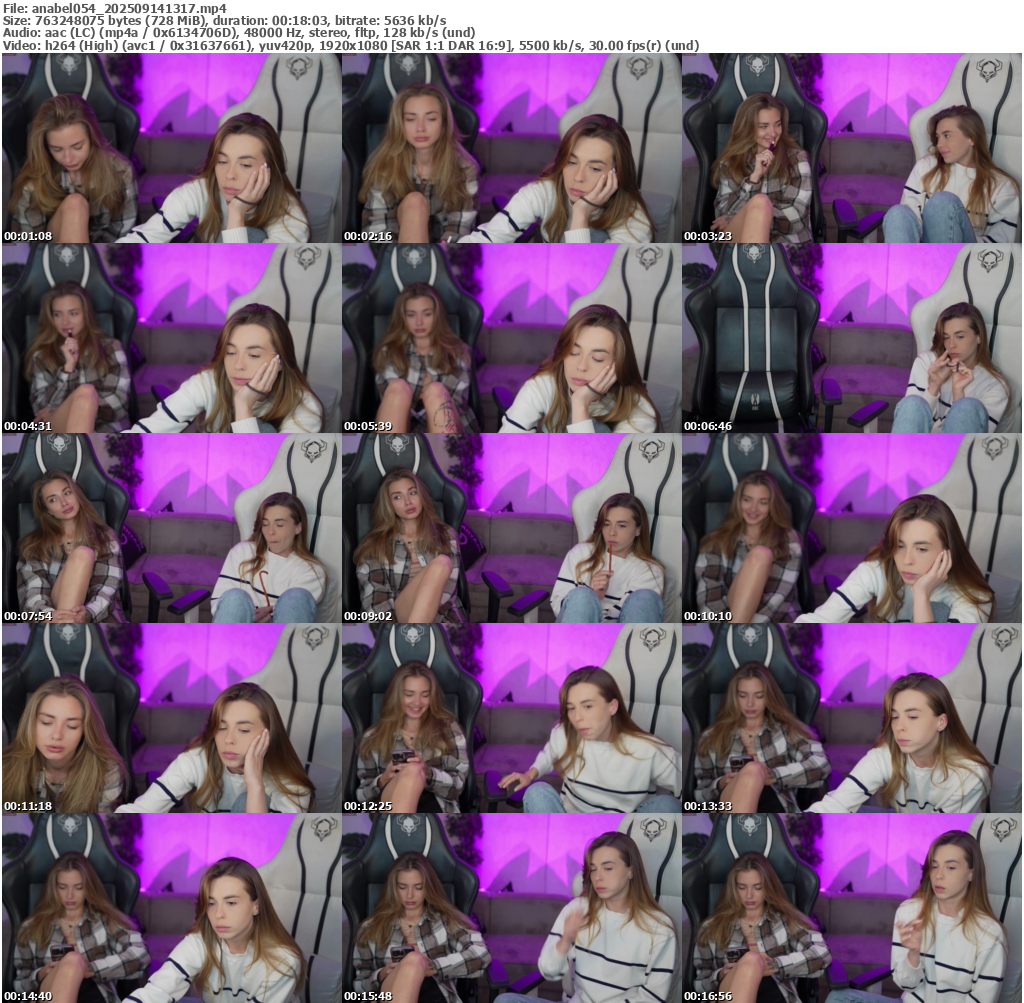Click the Audio line showing aac (LC)
Image resolution: width=1024 pixels, height=1003 pixels.
238,33
